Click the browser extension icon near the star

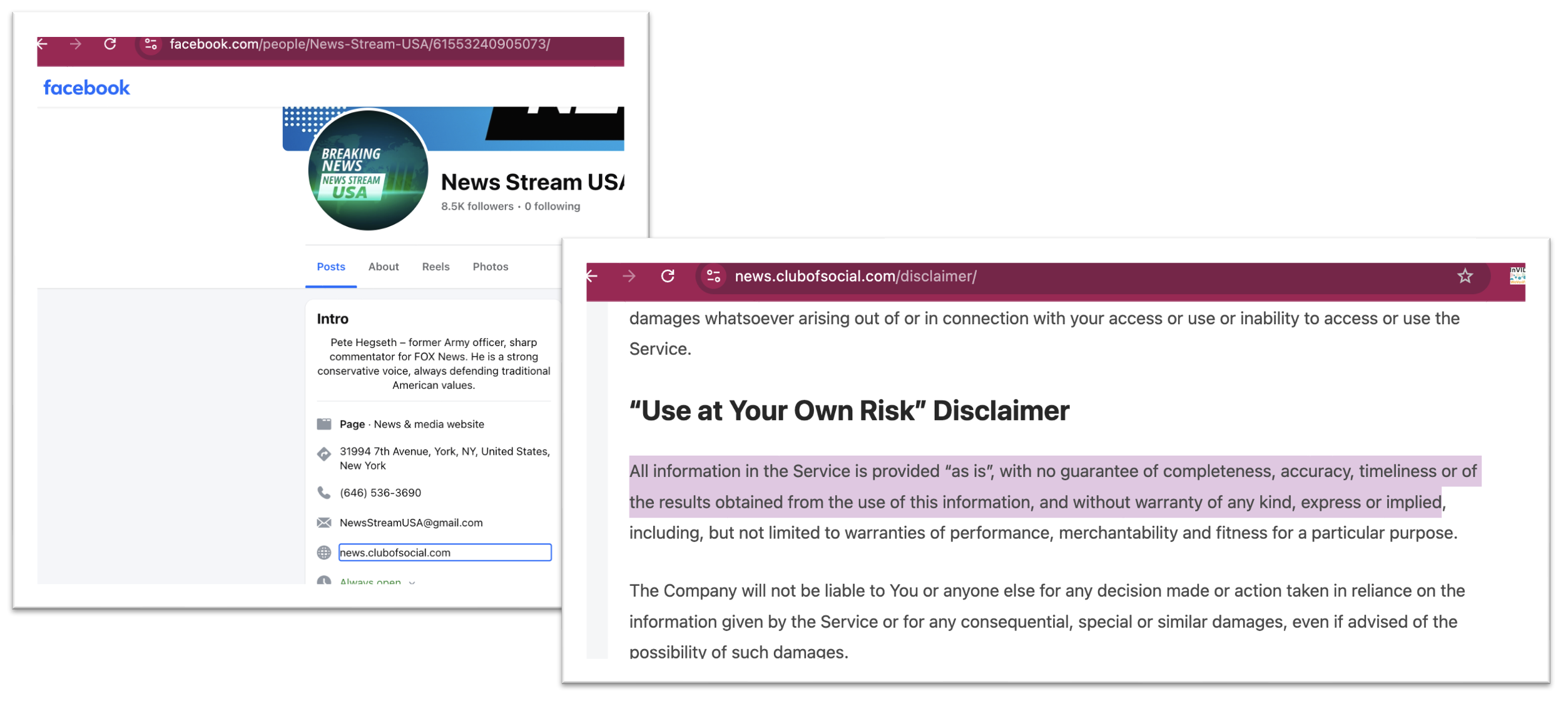point(1517,276)
